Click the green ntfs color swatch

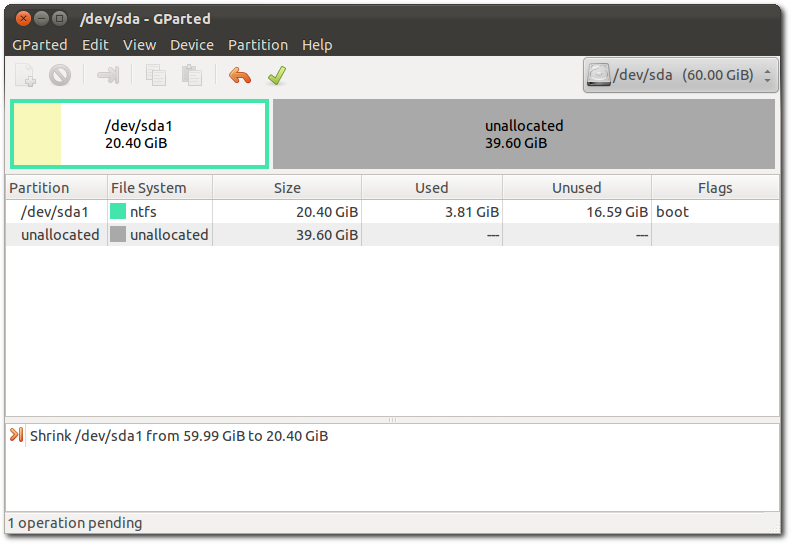[x=118, y=211]
